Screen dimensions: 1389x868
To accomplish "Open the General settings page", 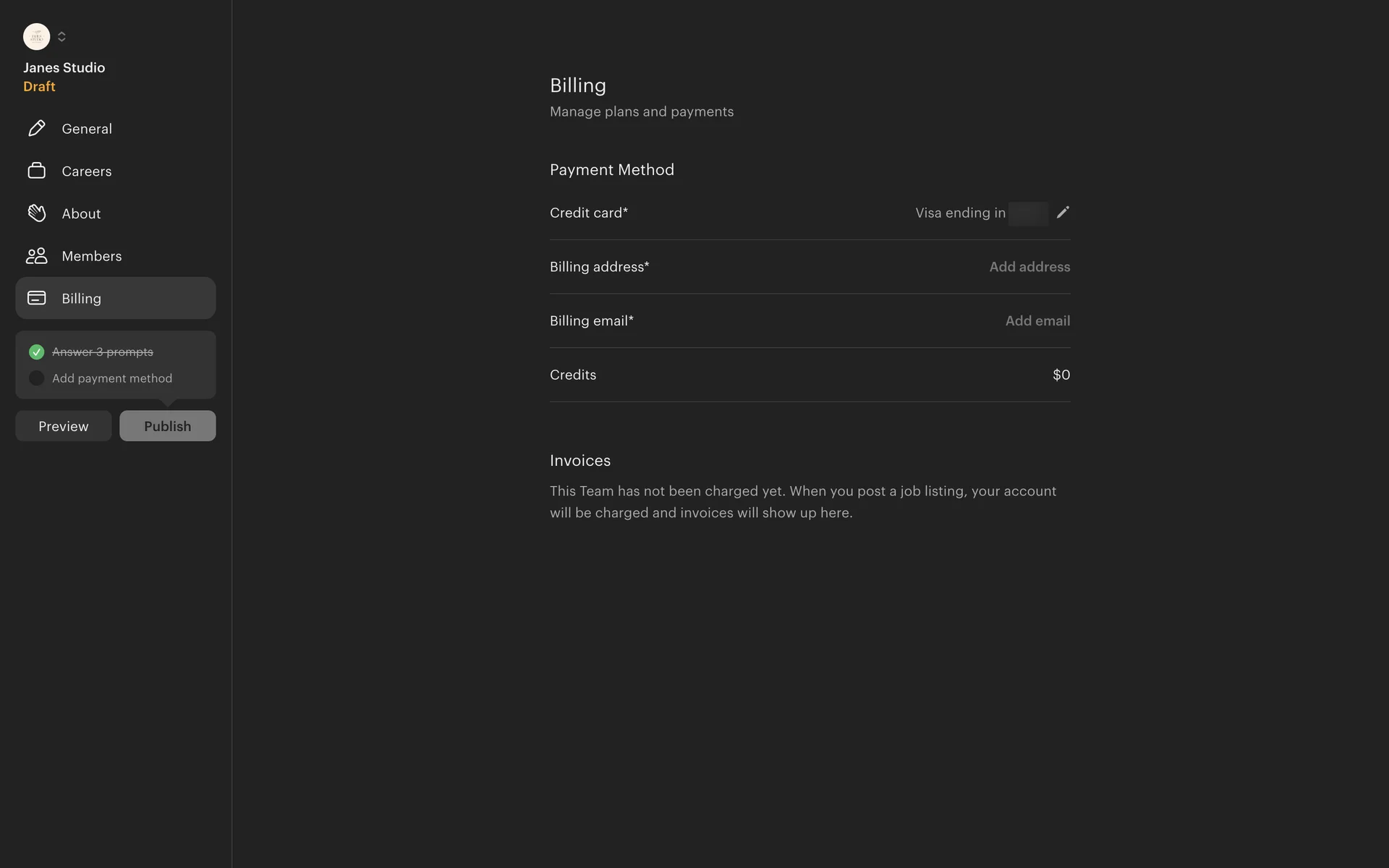I will (x=87, y=129).
